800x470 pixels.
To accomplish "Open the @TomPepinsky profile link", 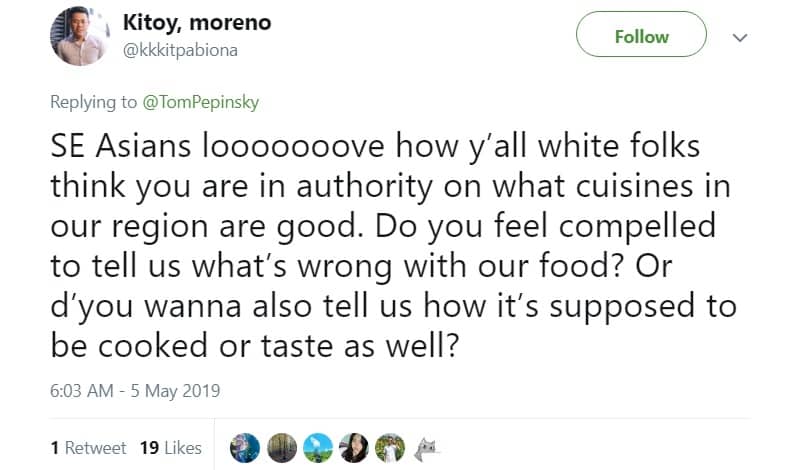I will click(x=201, y=102).
